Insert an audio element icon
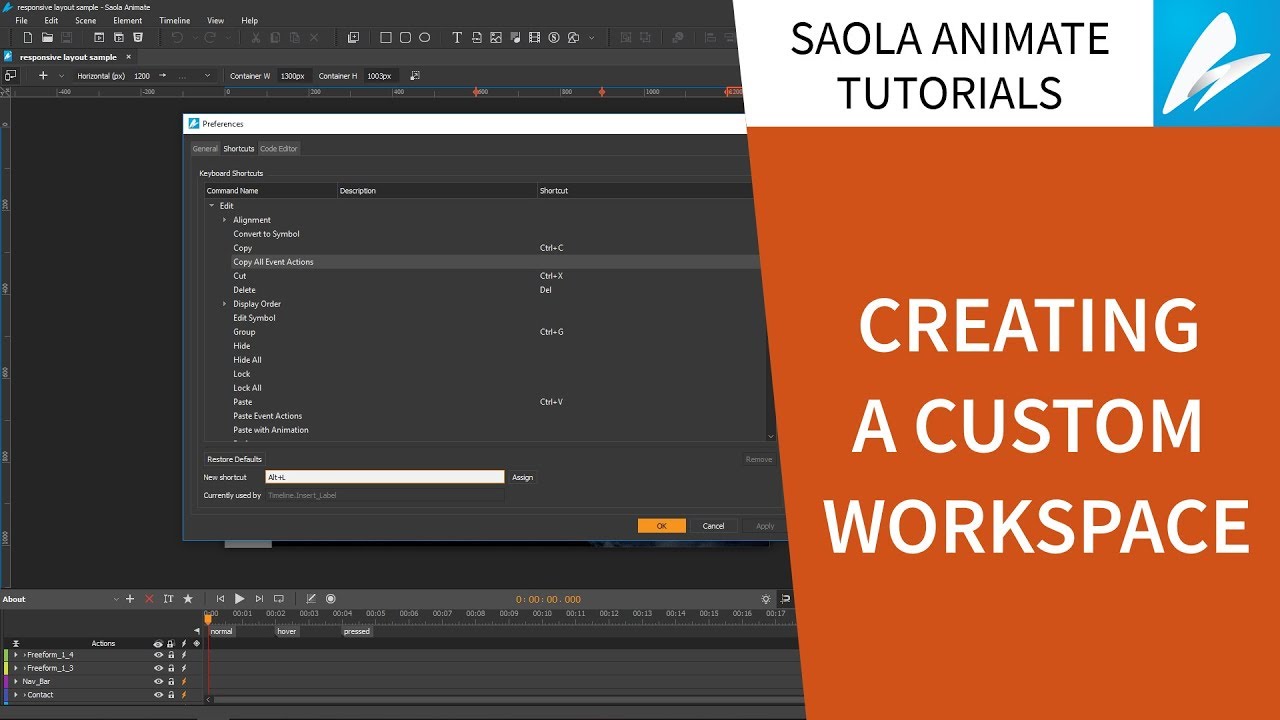Viewport: 1280px width, 720px height. [515, 38]
